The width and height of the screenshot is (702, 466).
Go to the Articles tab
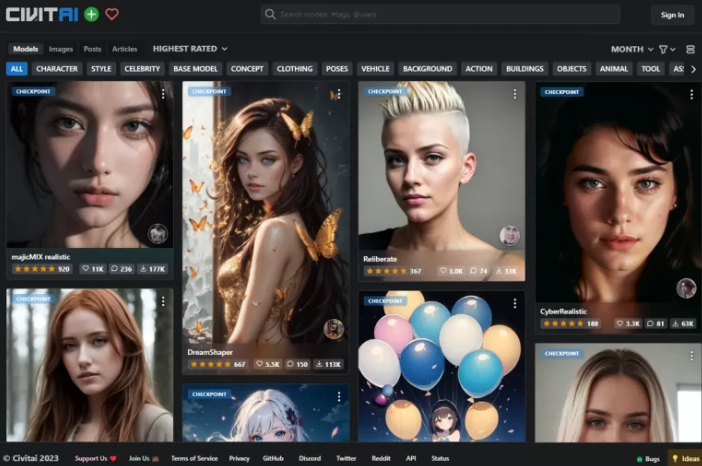[x=125, y=49]
